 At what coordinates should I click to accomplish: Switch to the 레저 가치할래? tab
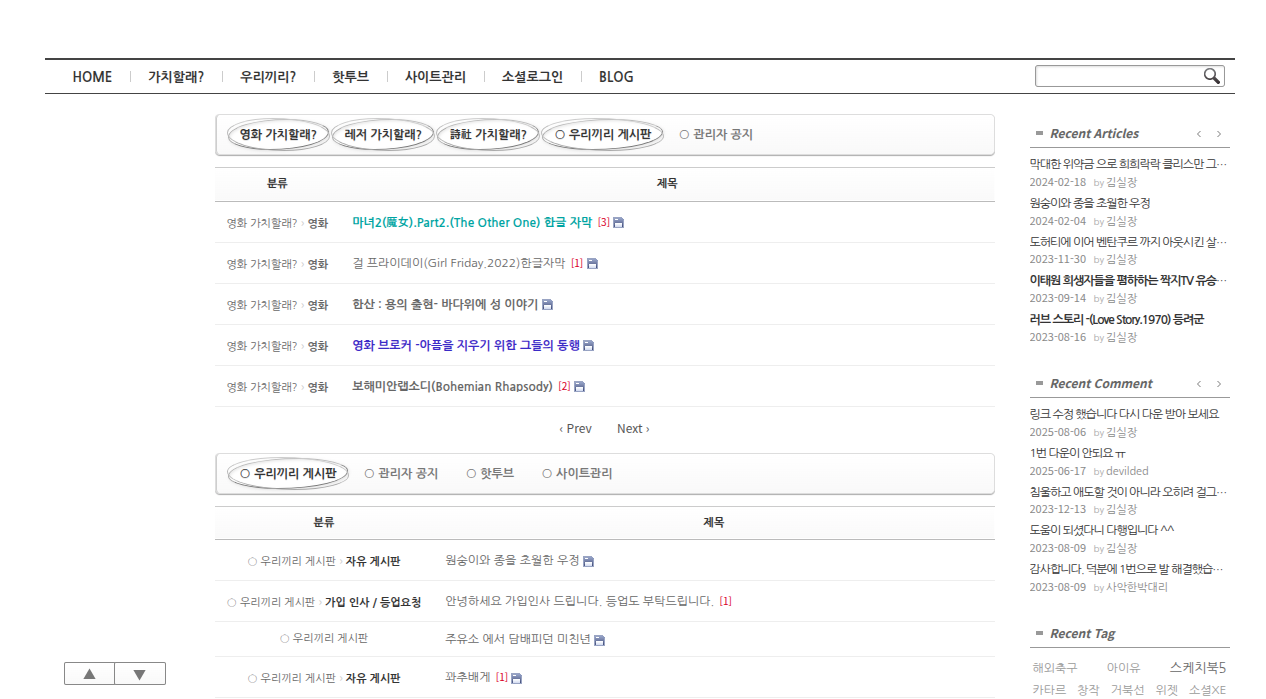[382, 134]
